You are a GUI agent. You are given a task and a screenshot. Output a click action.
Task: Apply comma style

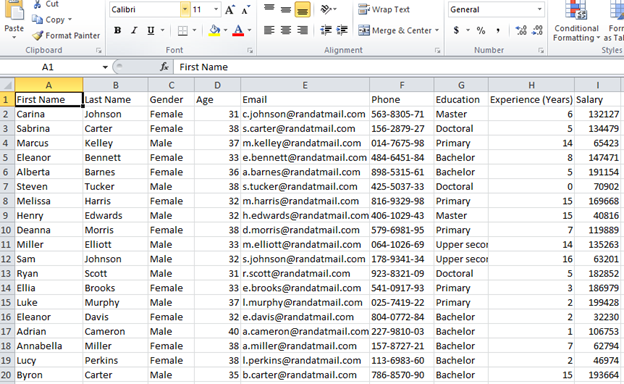point(498,30)
